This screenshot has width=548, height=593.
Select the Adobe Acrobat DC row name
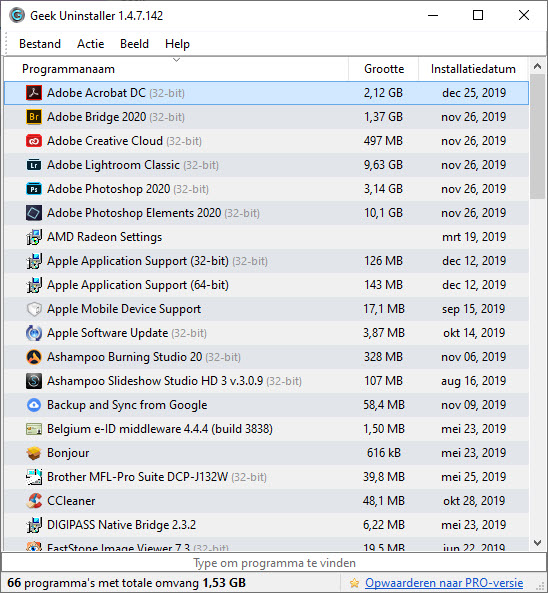point(96,93)
